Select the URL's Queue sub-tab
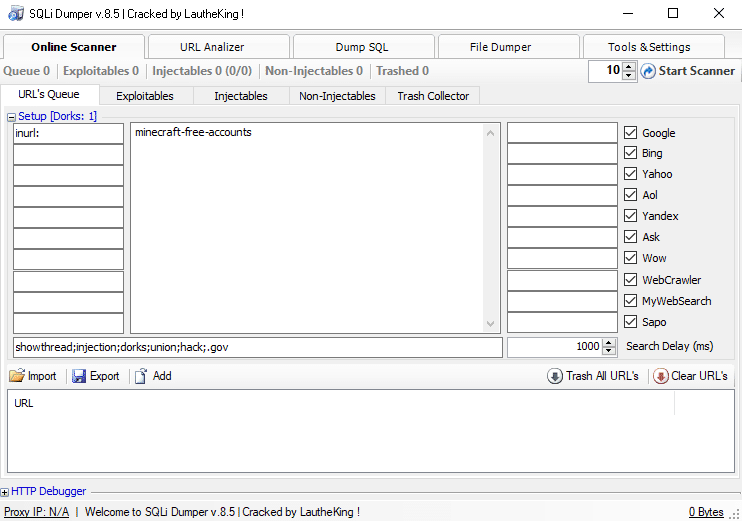742x521 pixels. point(50,95)
